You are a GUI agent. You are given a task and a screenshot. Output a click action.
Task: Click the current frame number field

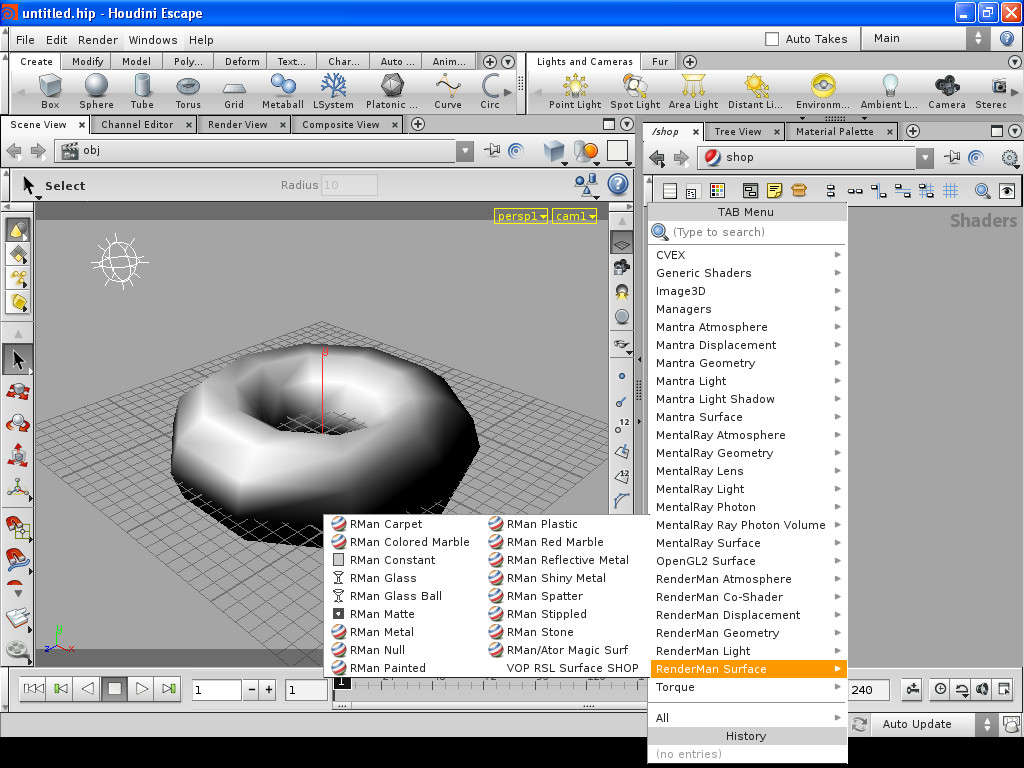pyautogui.click(x=216, y=690)
